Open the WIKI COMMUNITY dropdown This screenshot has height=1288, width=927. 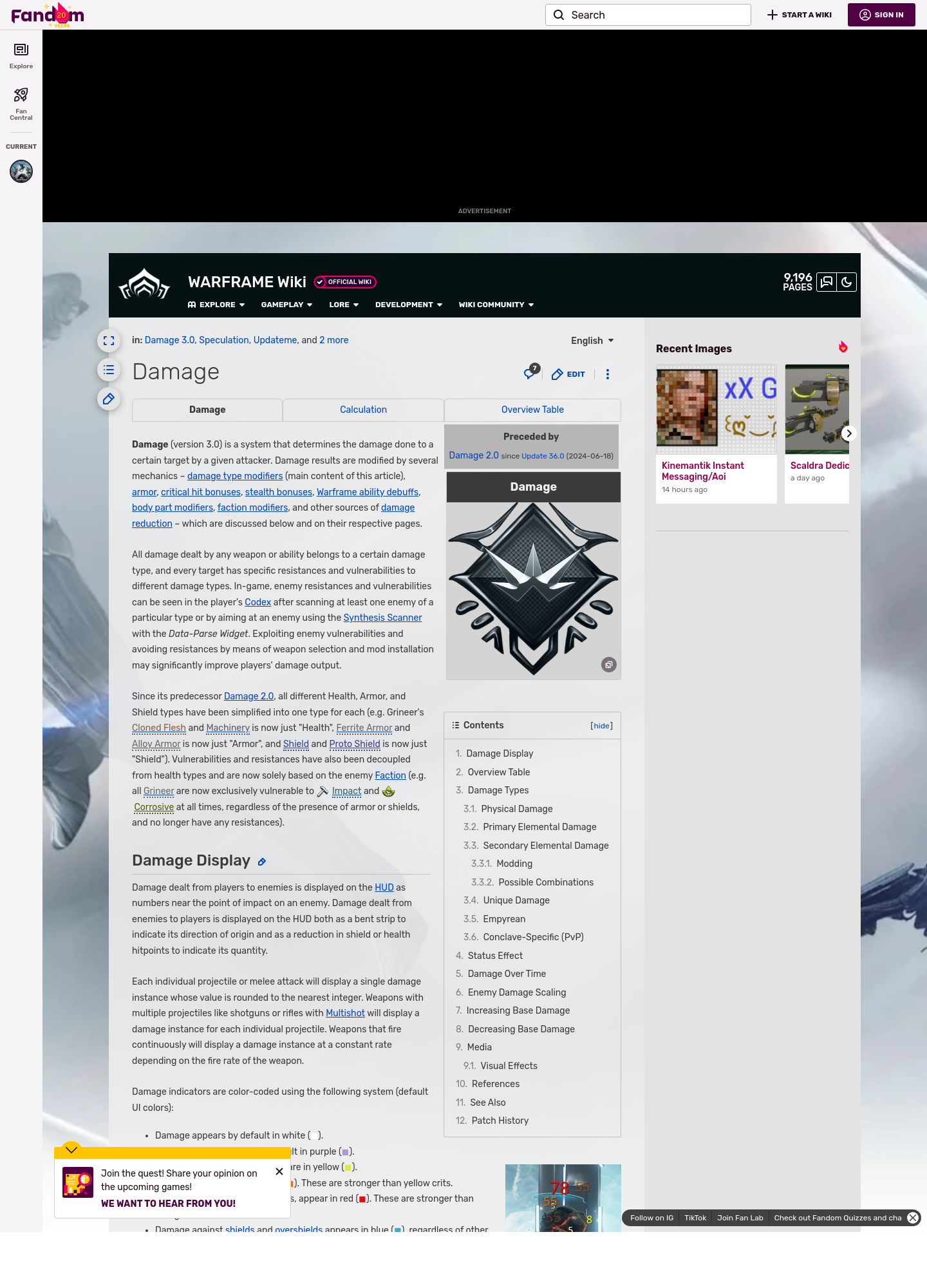(496, 305)
